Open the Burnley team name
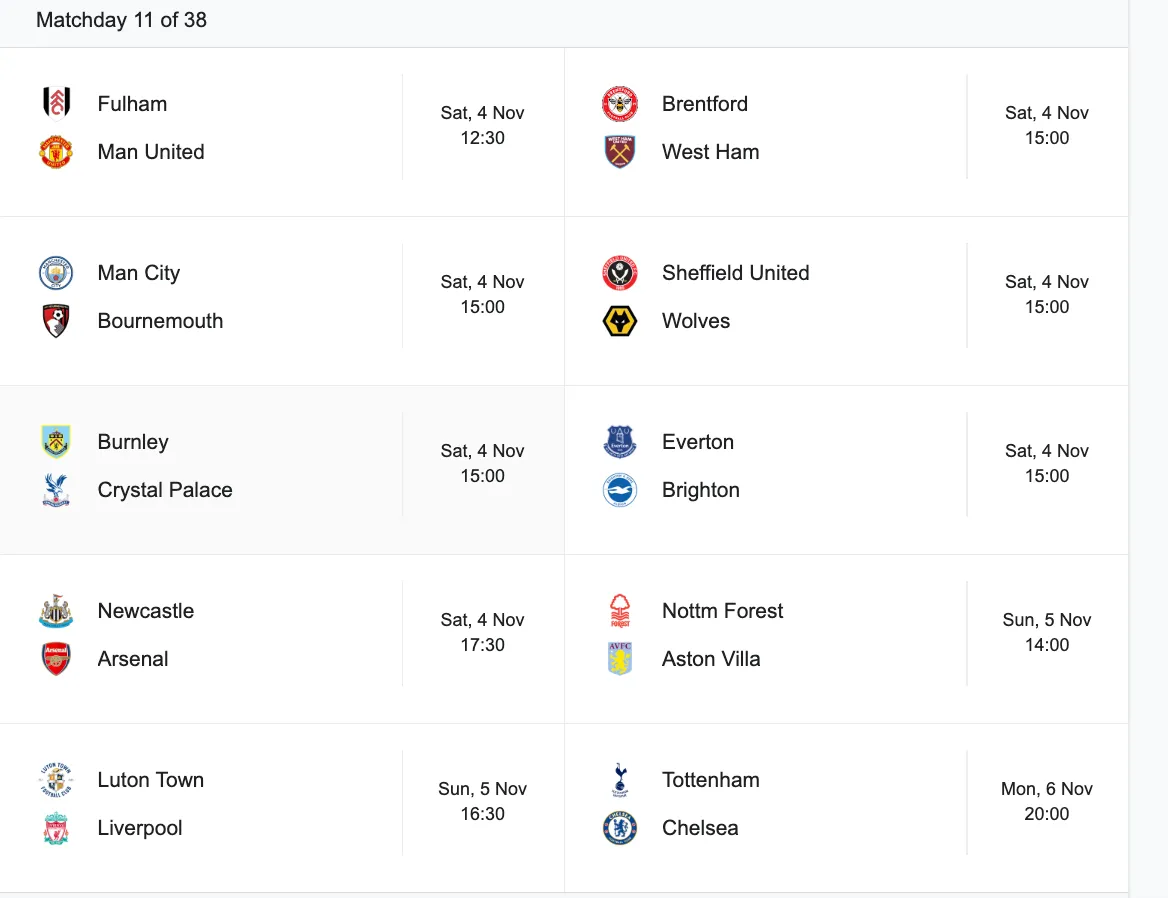Image resolution: width=1168 pixels, height=898 pixels. (x=133, y=442)
